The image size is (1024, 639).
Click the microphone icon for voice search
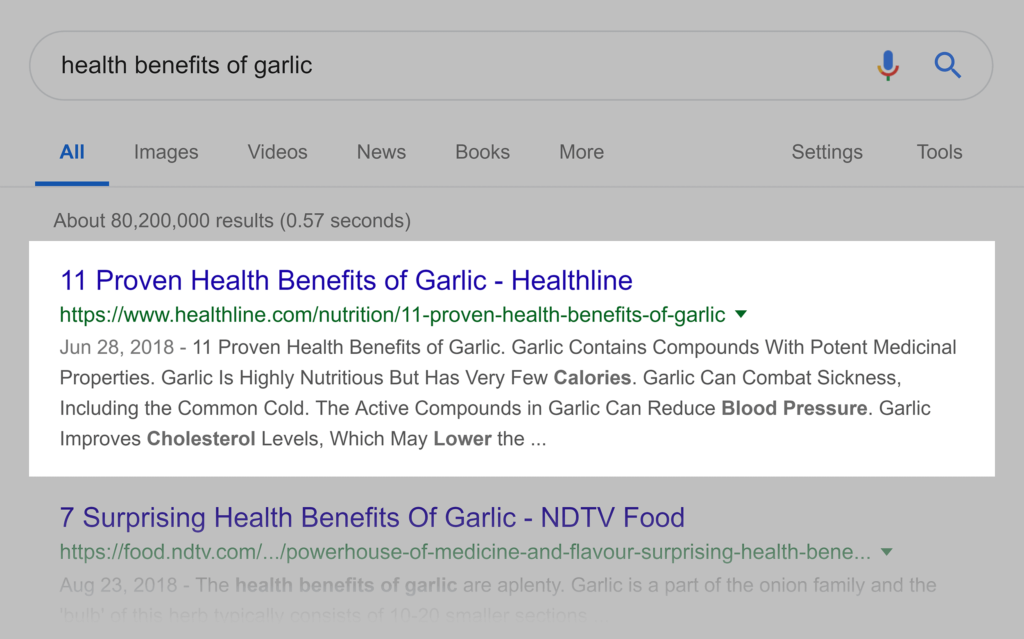tap(888, 65)
